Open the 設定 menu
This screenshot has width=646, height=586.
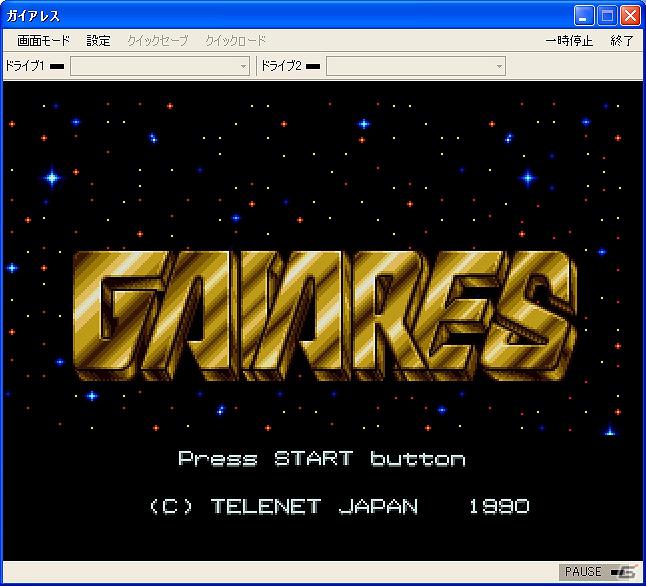(98, 41)
